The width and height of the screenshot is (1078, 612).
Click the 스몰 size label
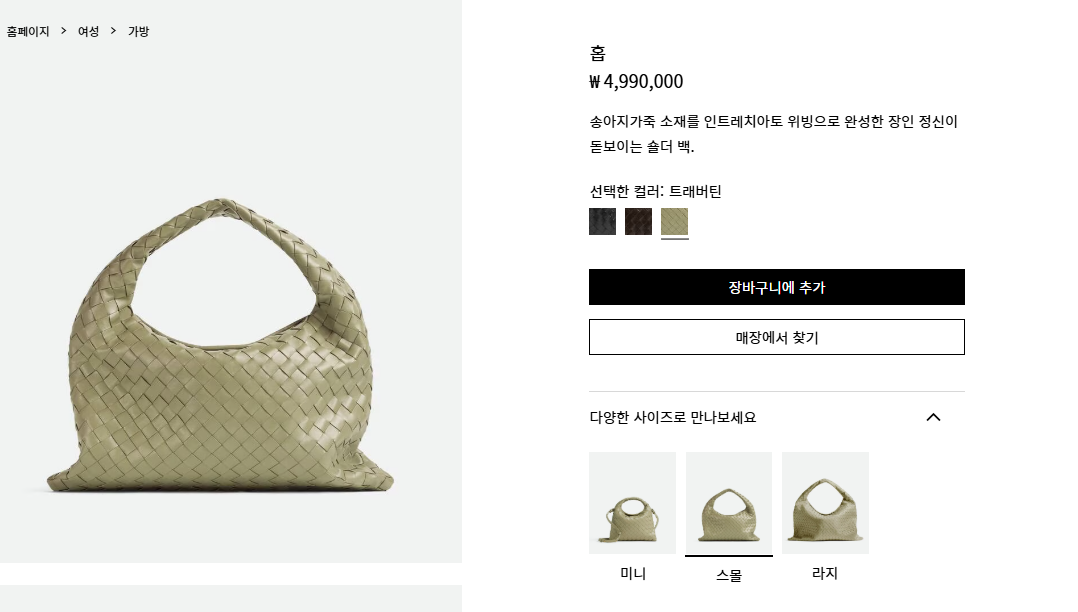pyautogui.click(x=729, y=575)
